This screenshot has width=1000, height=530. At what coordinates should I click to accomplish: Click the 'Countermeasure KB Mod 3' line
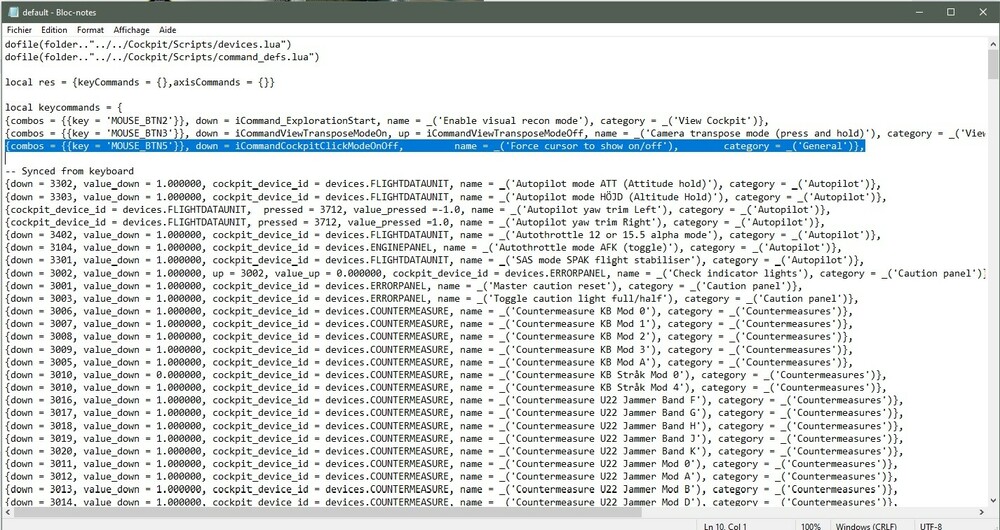tap(429, 350)
